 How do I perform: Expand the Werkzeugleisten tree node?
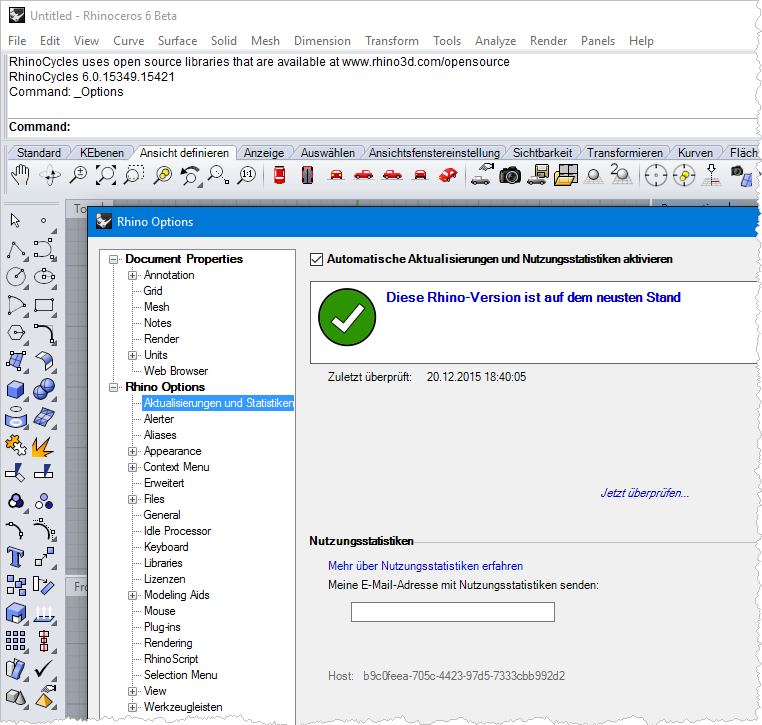tap(132, 708)
